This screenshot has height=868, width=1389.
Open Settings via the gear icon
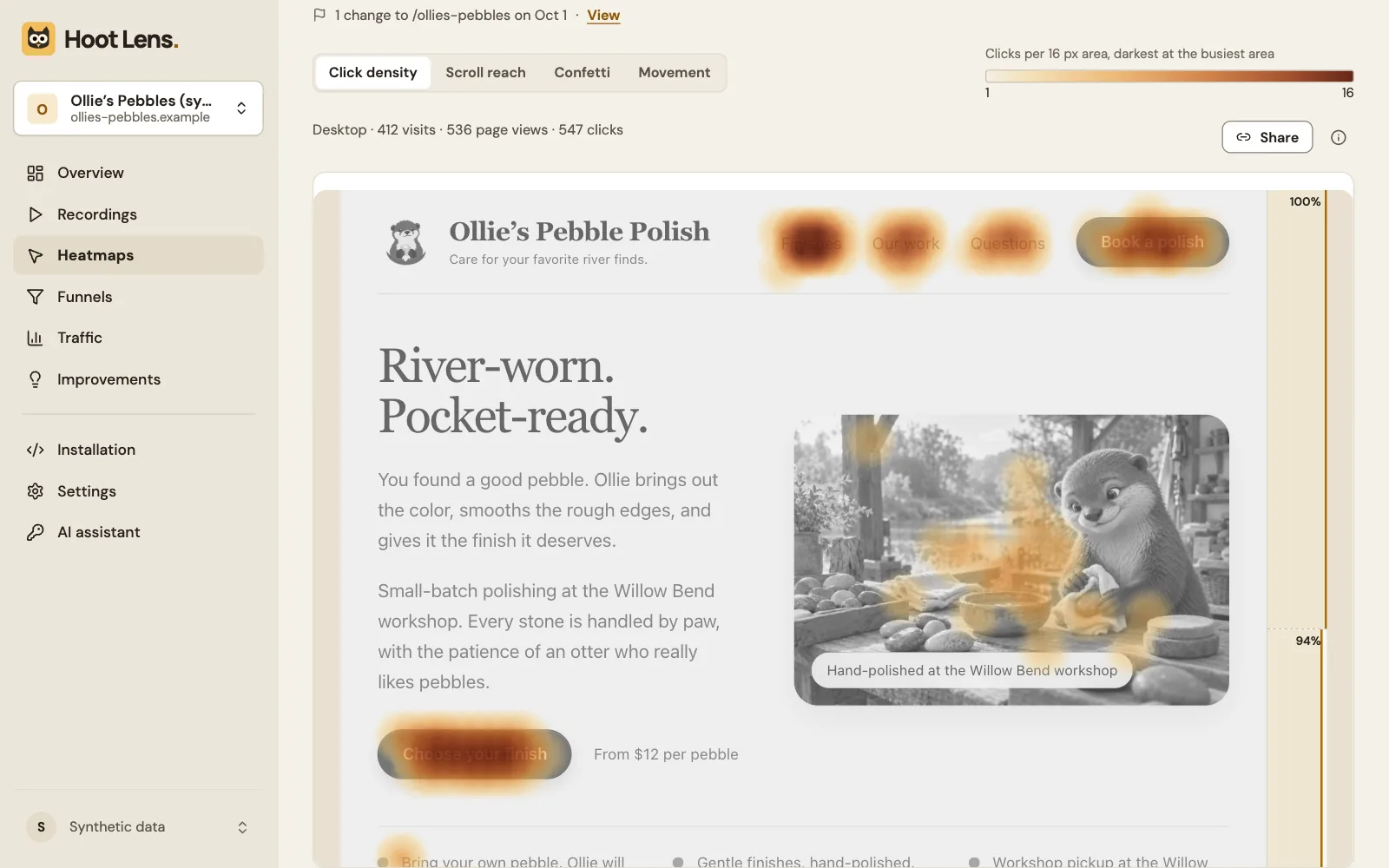tap(35, 491)
